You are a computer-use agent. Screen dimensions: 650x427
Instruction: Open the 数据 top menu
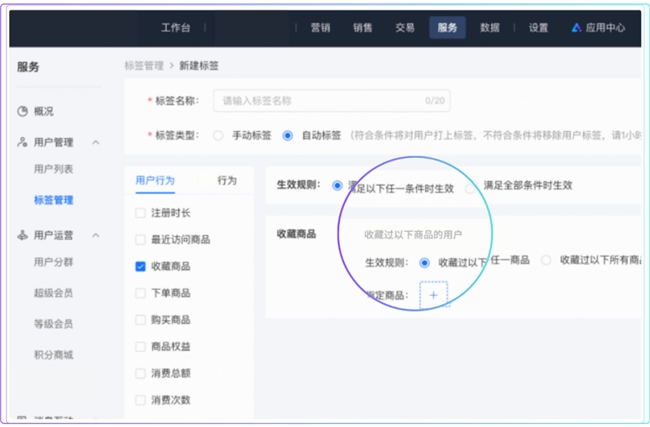(x=489, y=28)
